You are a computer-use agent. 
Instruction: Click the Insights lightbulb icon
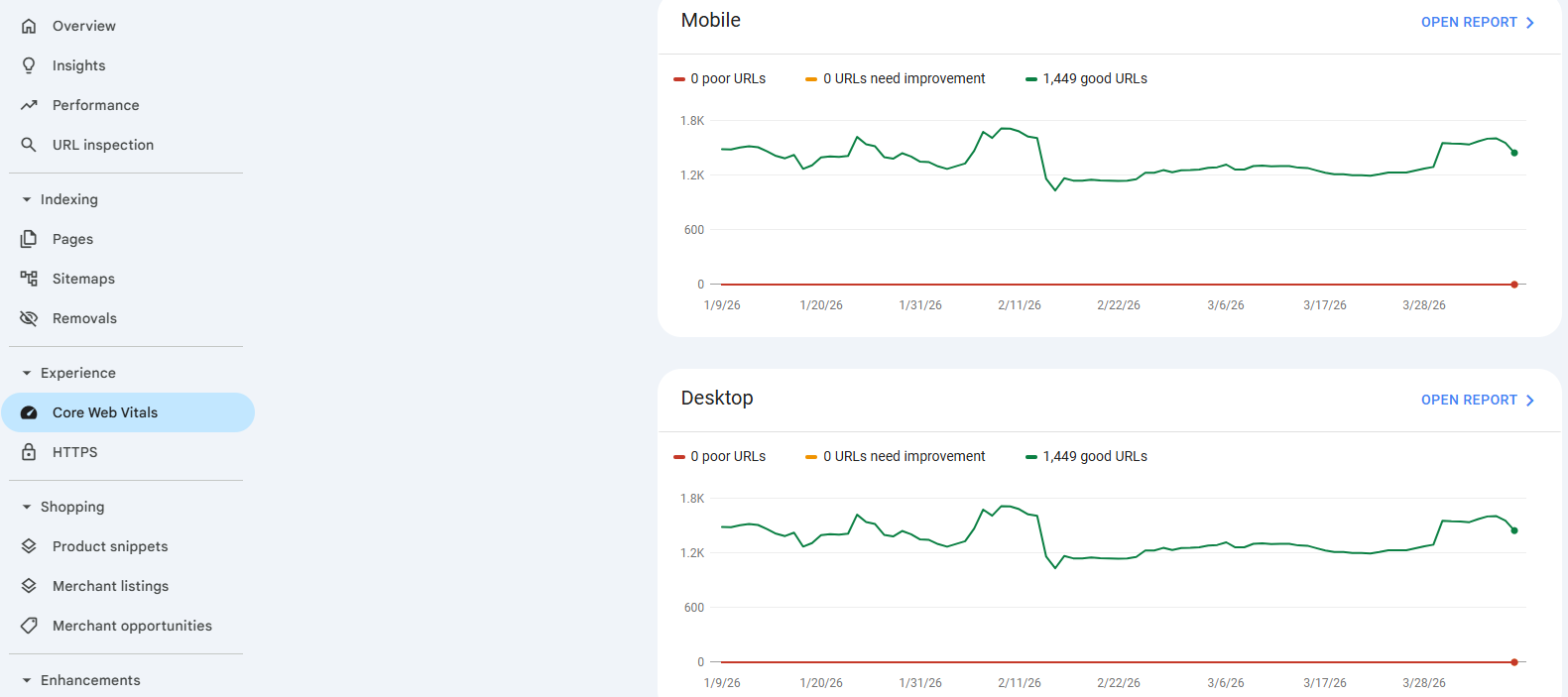click(x=29, y=65)
